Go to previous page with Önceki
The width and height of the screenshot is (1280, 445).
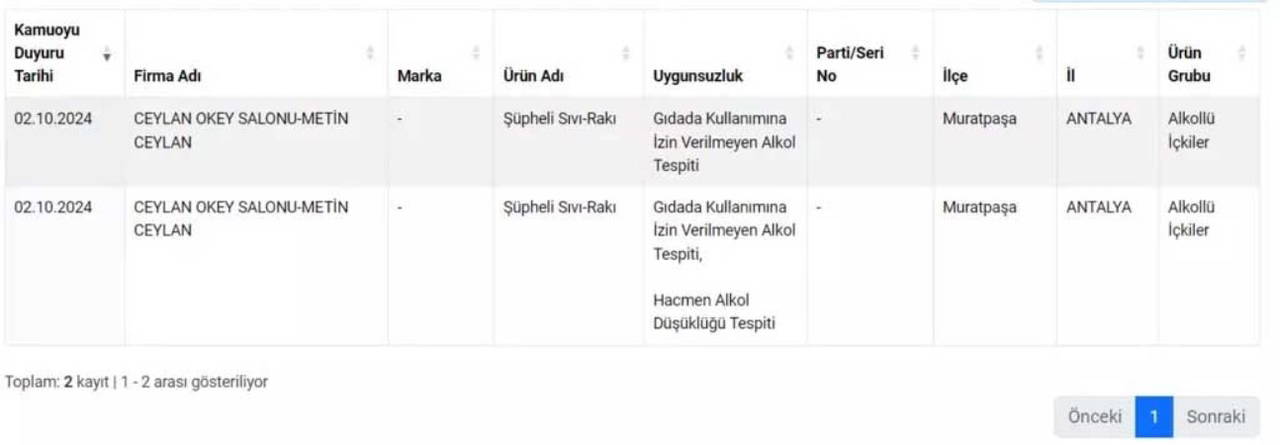click(x=1094, y=417)
